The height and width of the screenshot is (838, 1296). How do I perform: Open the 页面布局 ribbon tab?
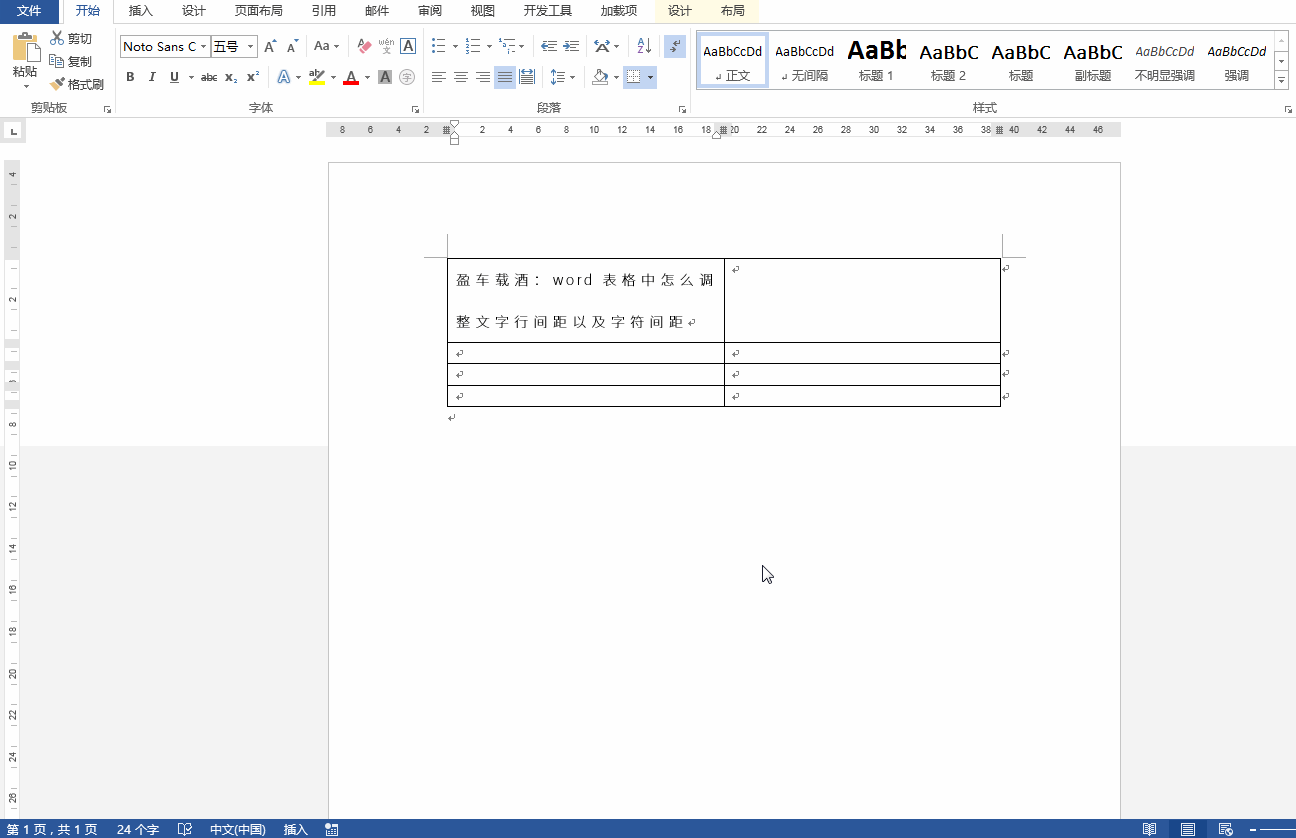coord(258,11)
